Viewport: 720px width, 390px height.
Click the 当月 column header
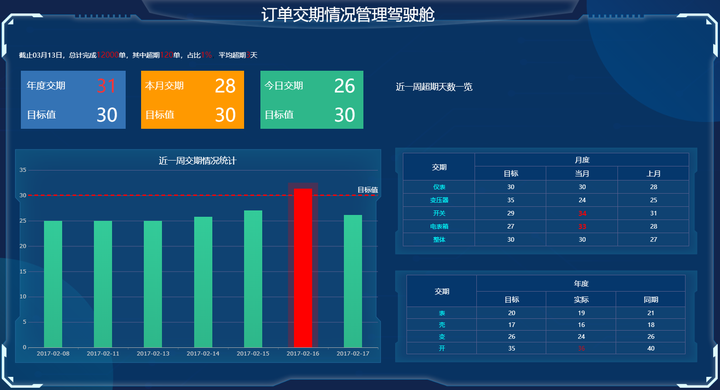tap(582, 174)
